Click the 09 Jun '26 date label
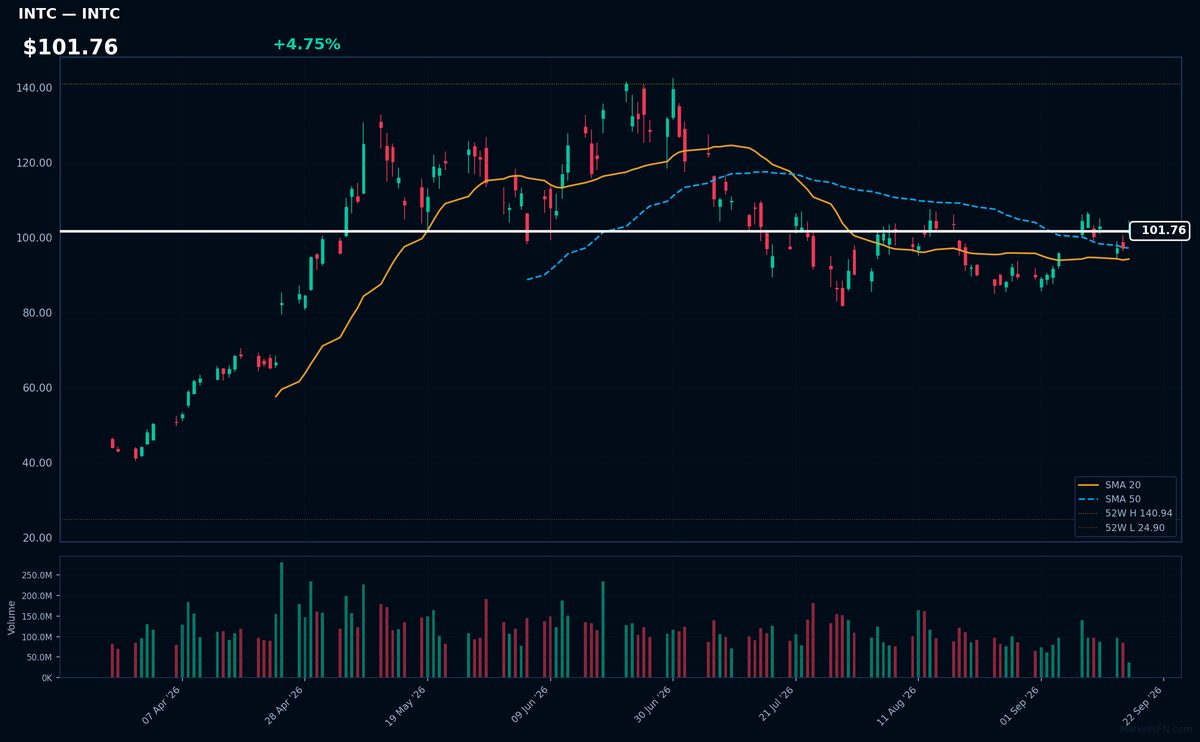The width and height of the screenshot is (1200, 742). pyautogui.click(x=530, y=705)
